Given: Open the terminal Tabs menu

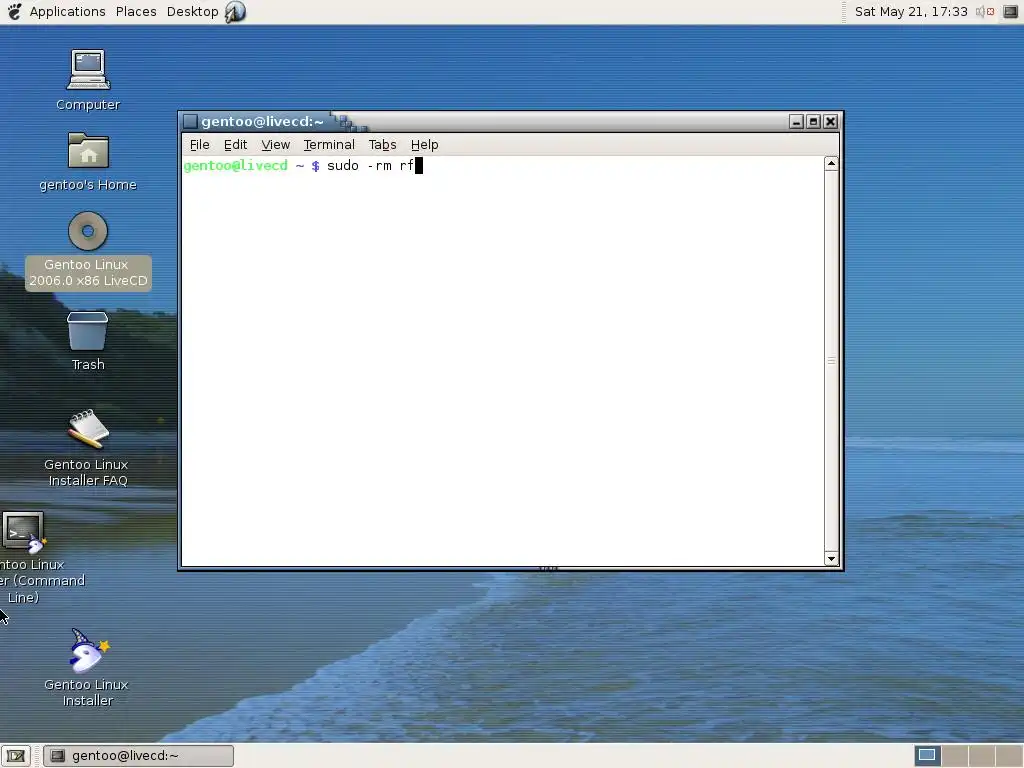Looking at the screenshot, I should tap(382, 145).
